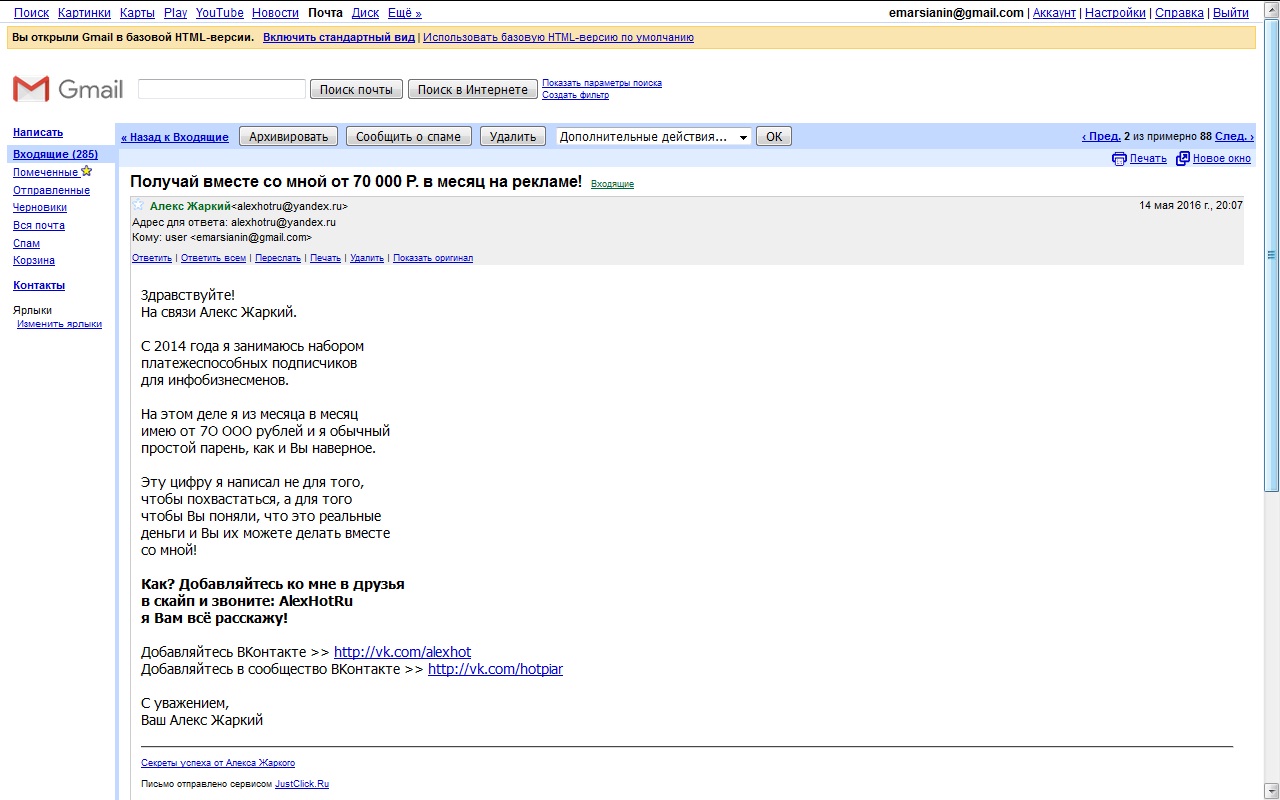Go to next message with След.
The width and height of the screenshot is (1280, 800).
(1234, 136)
